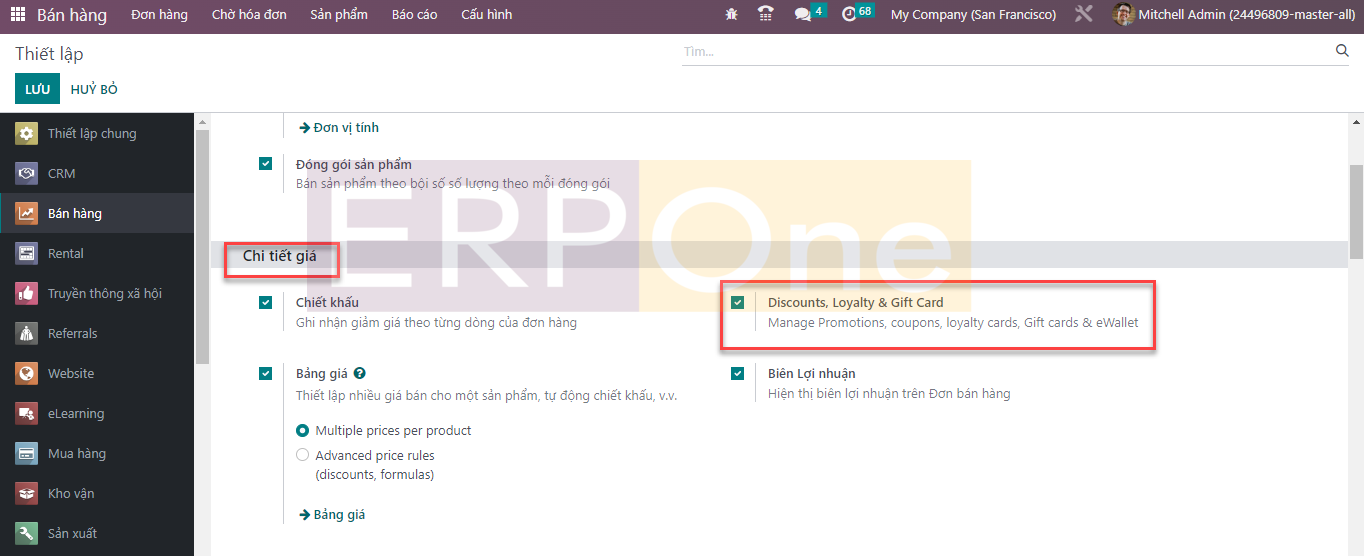The width and height of the screenshot is (1364, 556).
Task: Click the search magnifier icon
Action: click(x=1342, y=51)
